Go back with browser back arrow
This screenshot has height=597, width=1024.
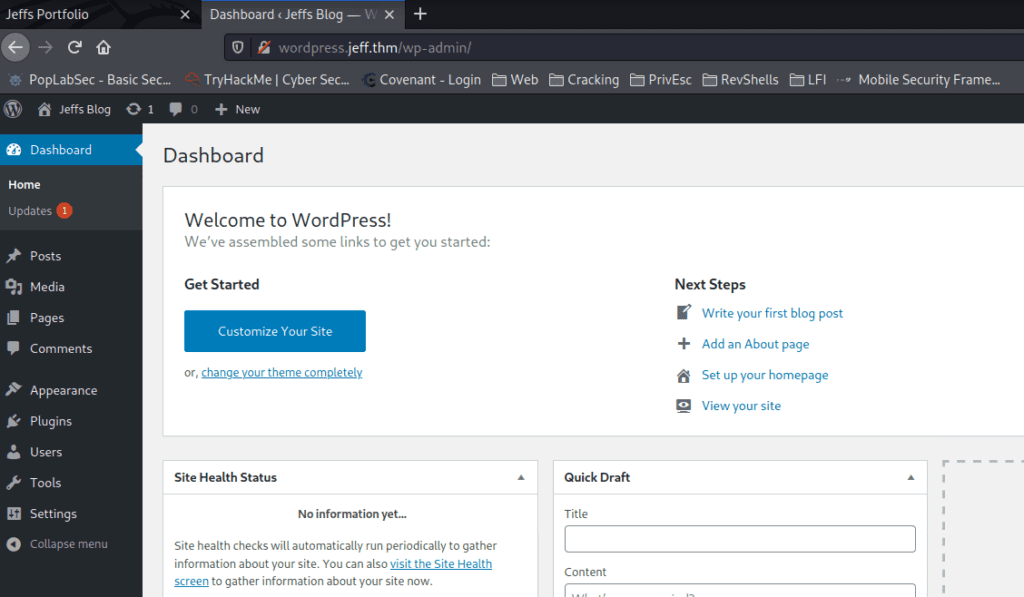coord(16,47)
